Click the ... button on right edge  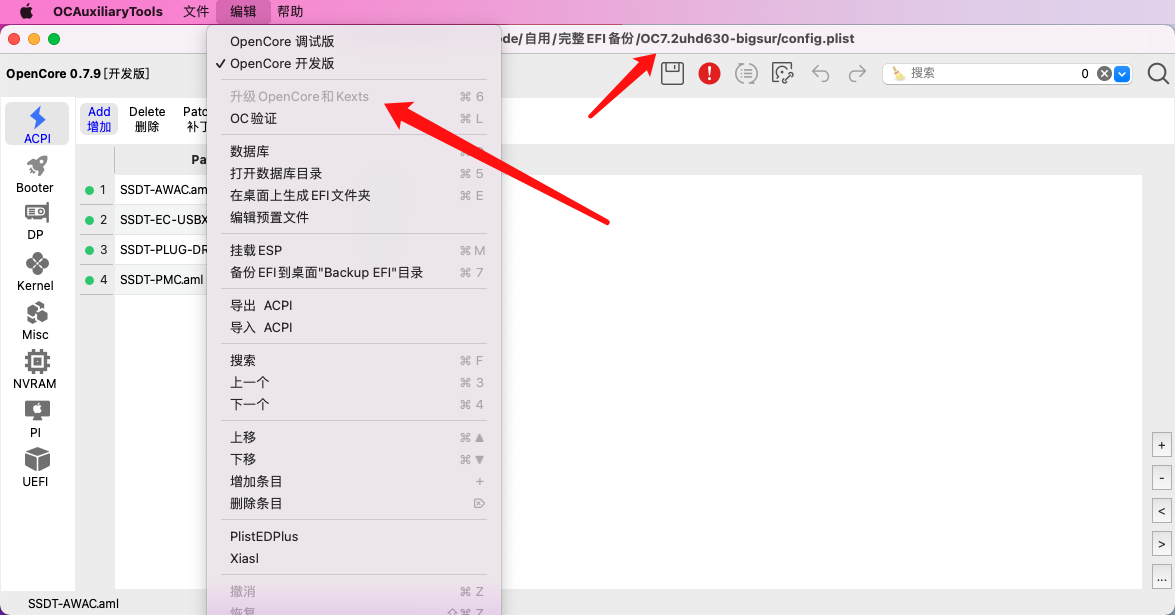point(1162,578)
